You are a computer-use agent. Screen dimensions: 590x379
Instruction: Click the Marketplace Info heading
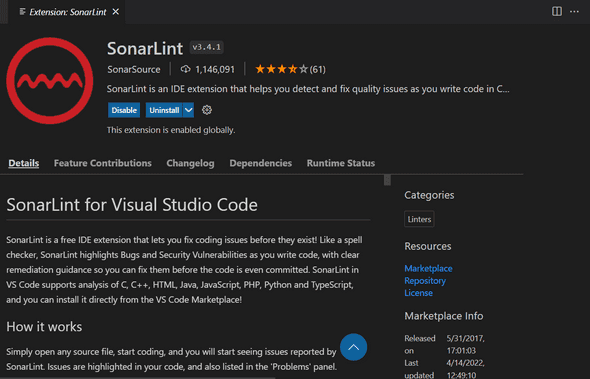point(444,316)
